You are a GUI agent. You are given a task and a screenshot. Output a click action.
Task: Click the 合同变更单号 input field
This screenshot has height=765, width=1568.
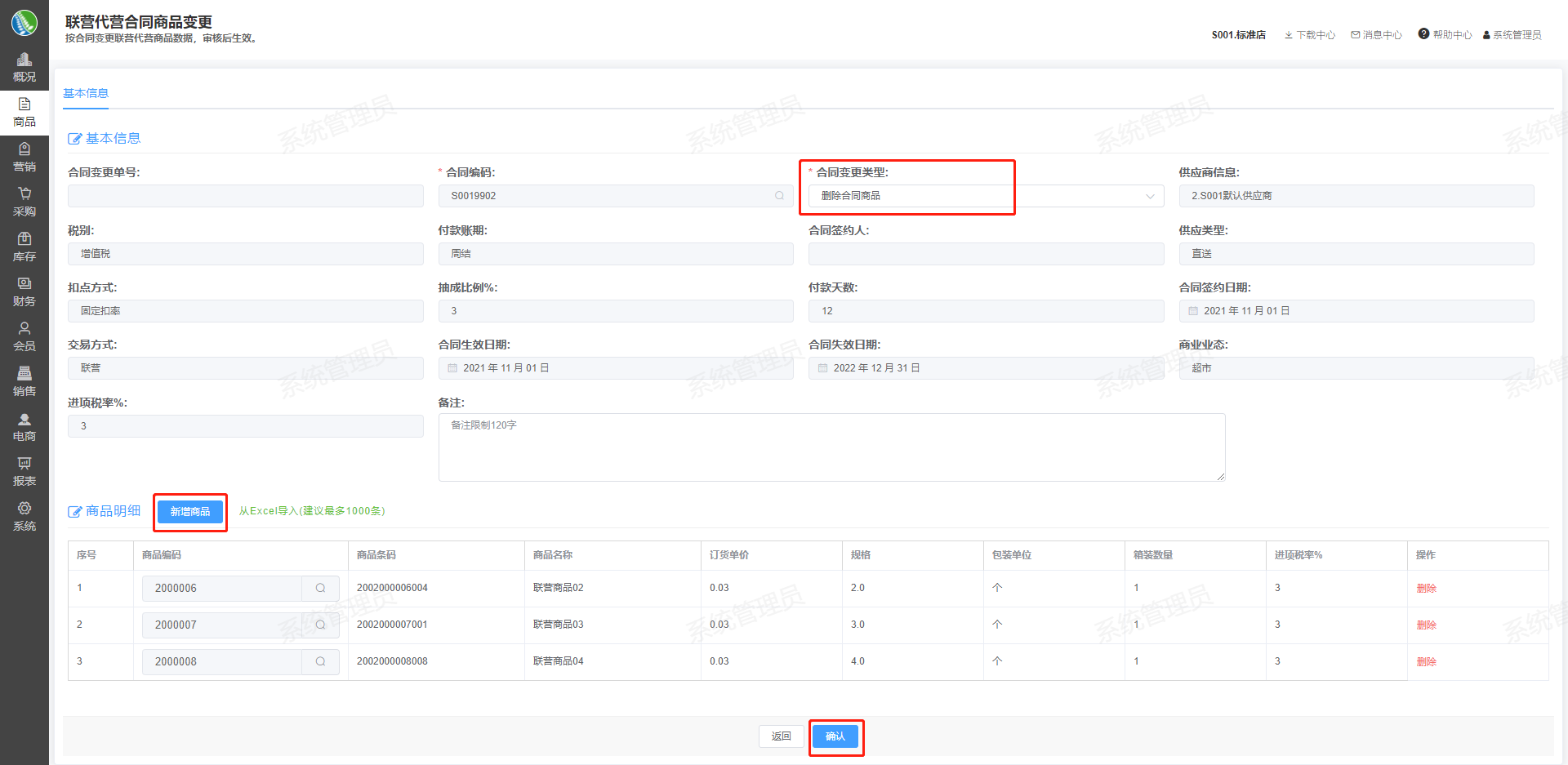pos(246,196)
